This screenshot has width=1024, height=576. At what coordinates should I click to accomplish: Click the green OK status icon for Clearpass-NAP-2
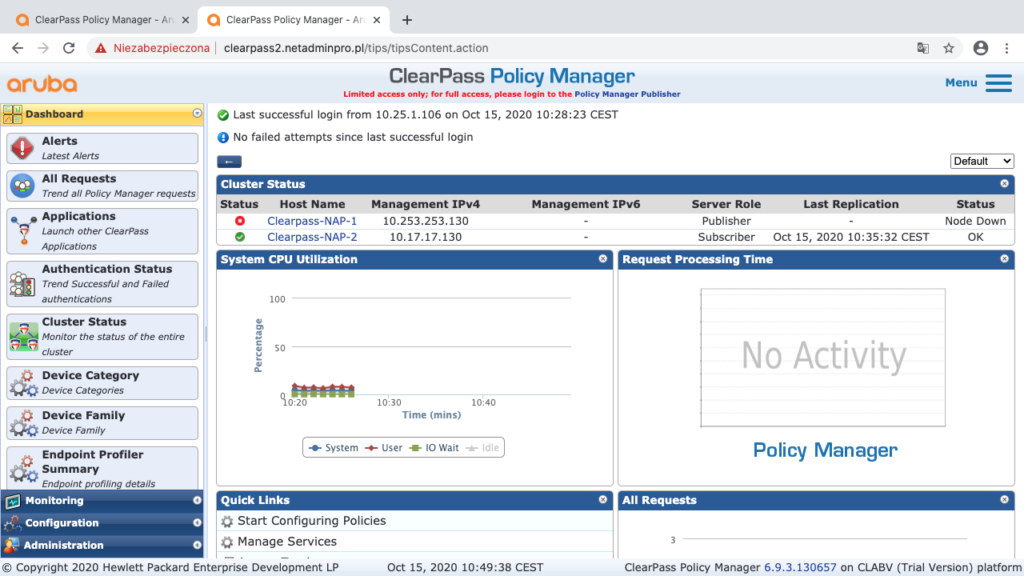(240, 237)
